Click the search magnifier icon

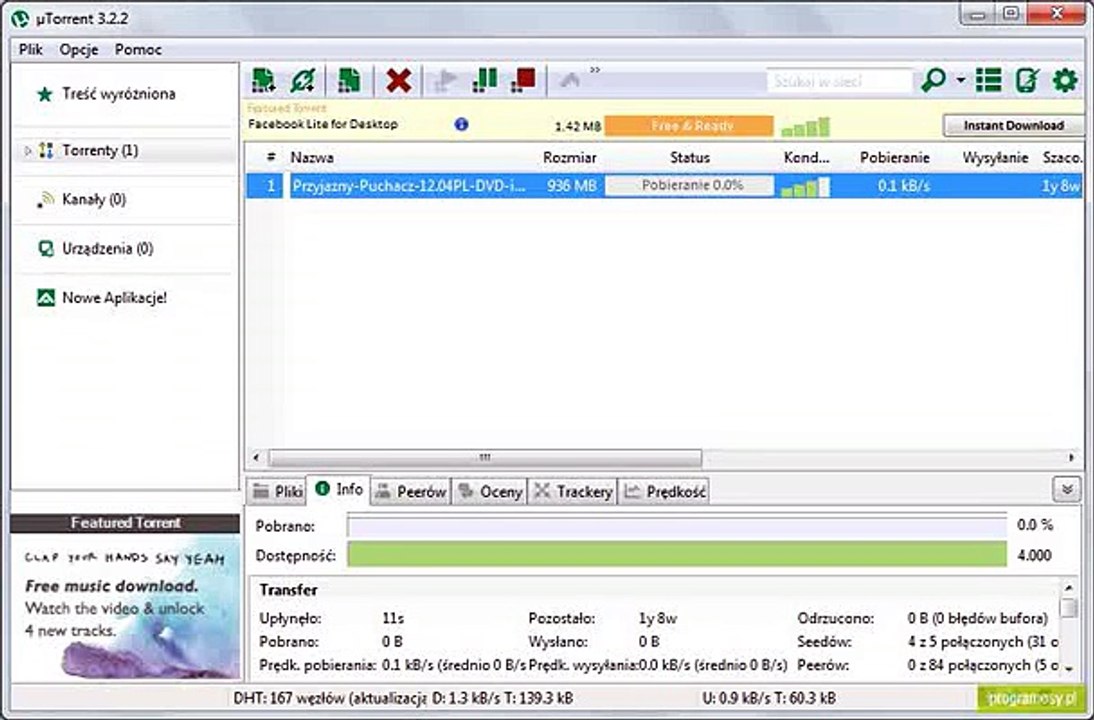click(x=933, y=80)
